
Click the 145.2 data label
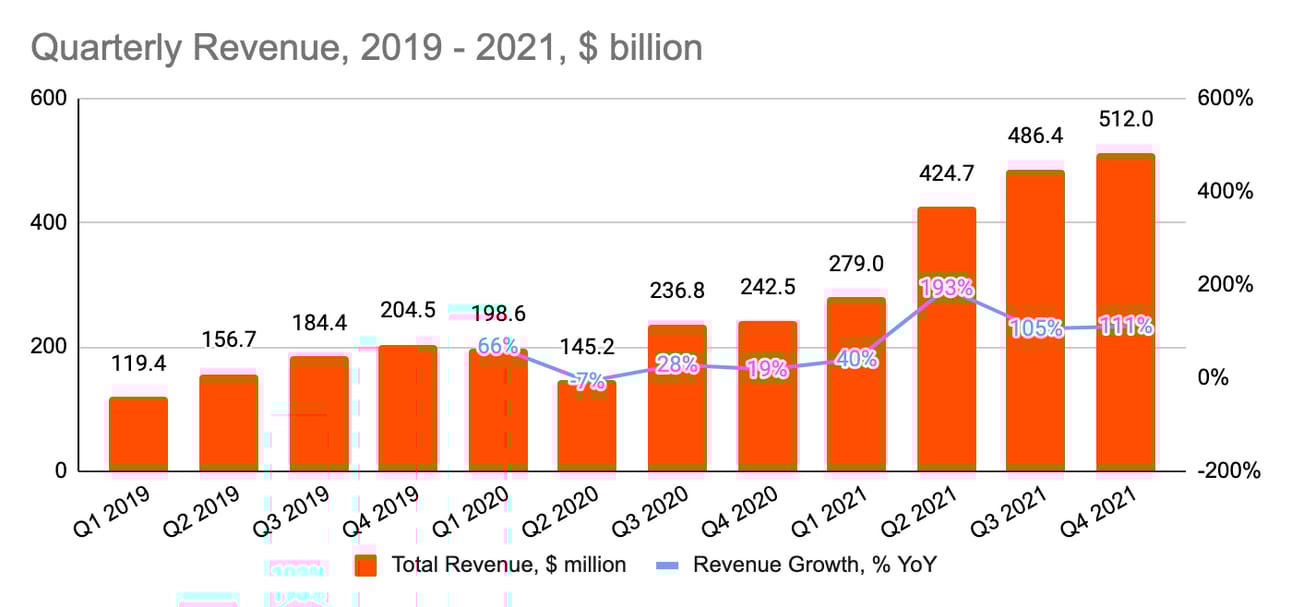[587, 348]
